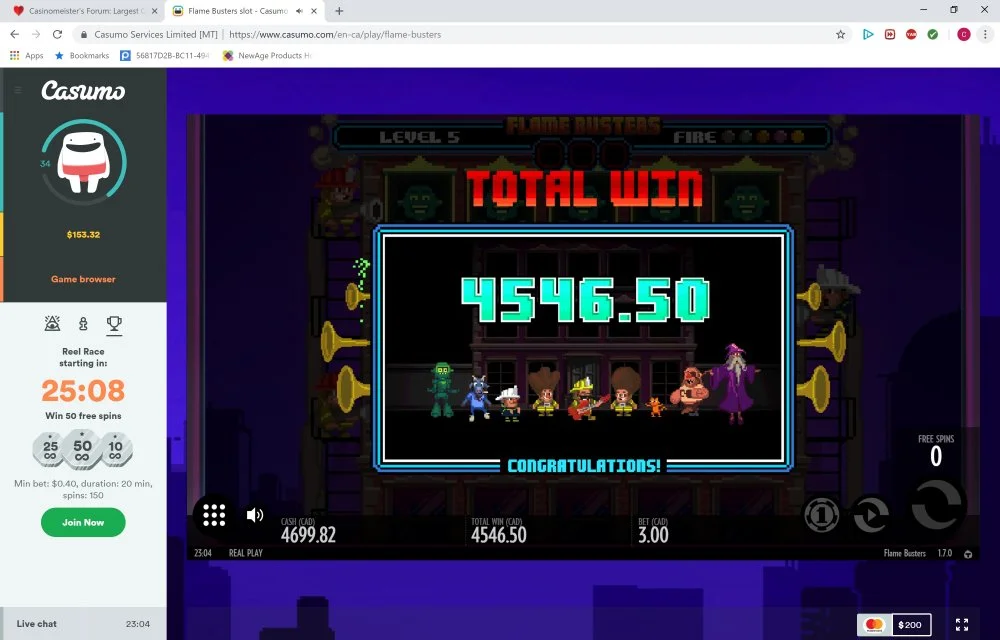Open the red round extension icon
Screen dimensions: 1000x640
point(911,34)
